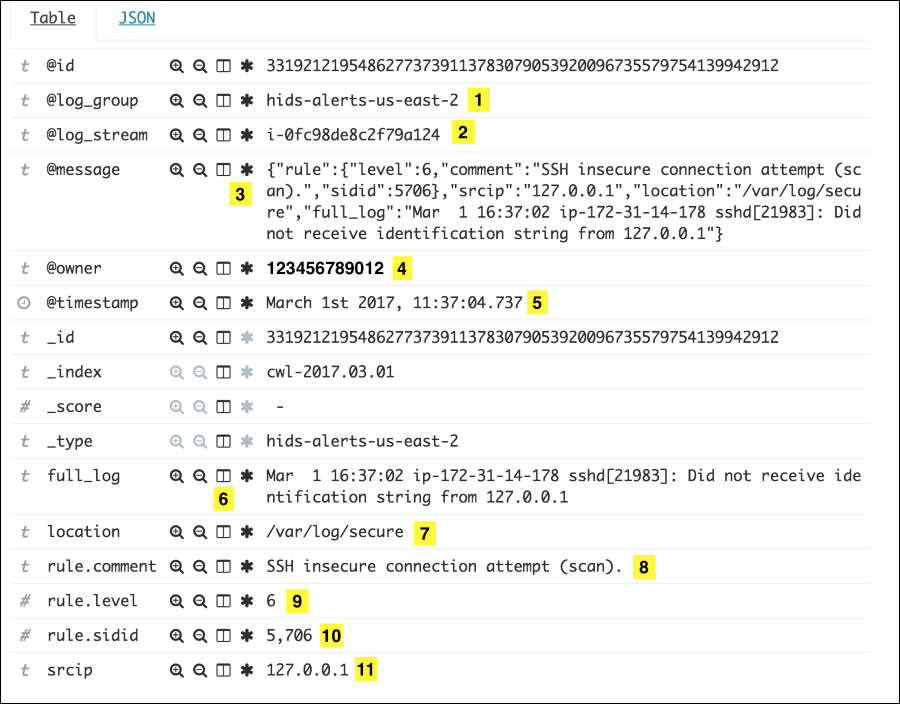Filter for value on @log_group field
The width and height of the screenshot is (900, 705).
[176, 100]
